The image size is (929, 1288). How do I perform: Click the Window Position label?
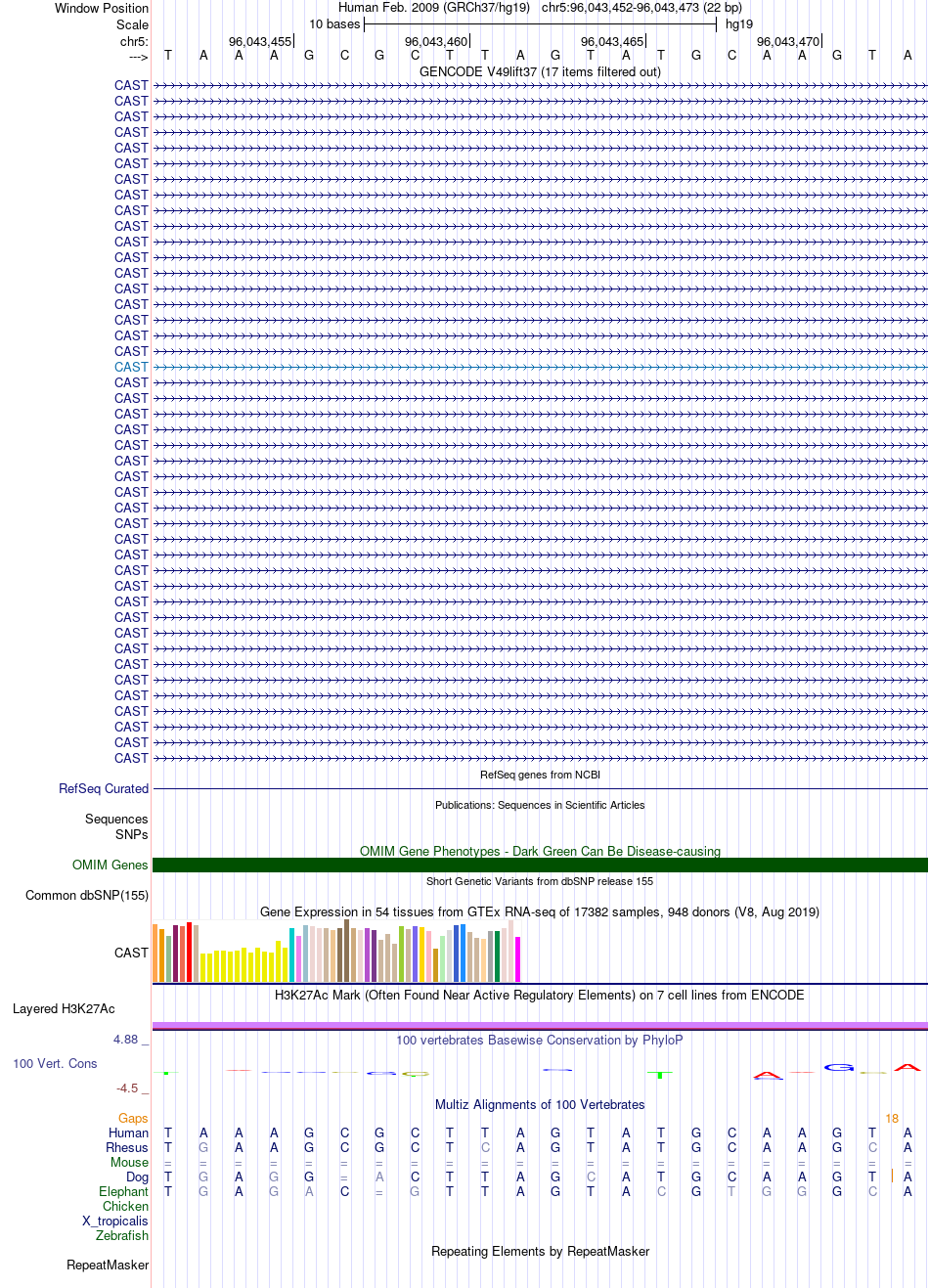(x=102, y=8)
